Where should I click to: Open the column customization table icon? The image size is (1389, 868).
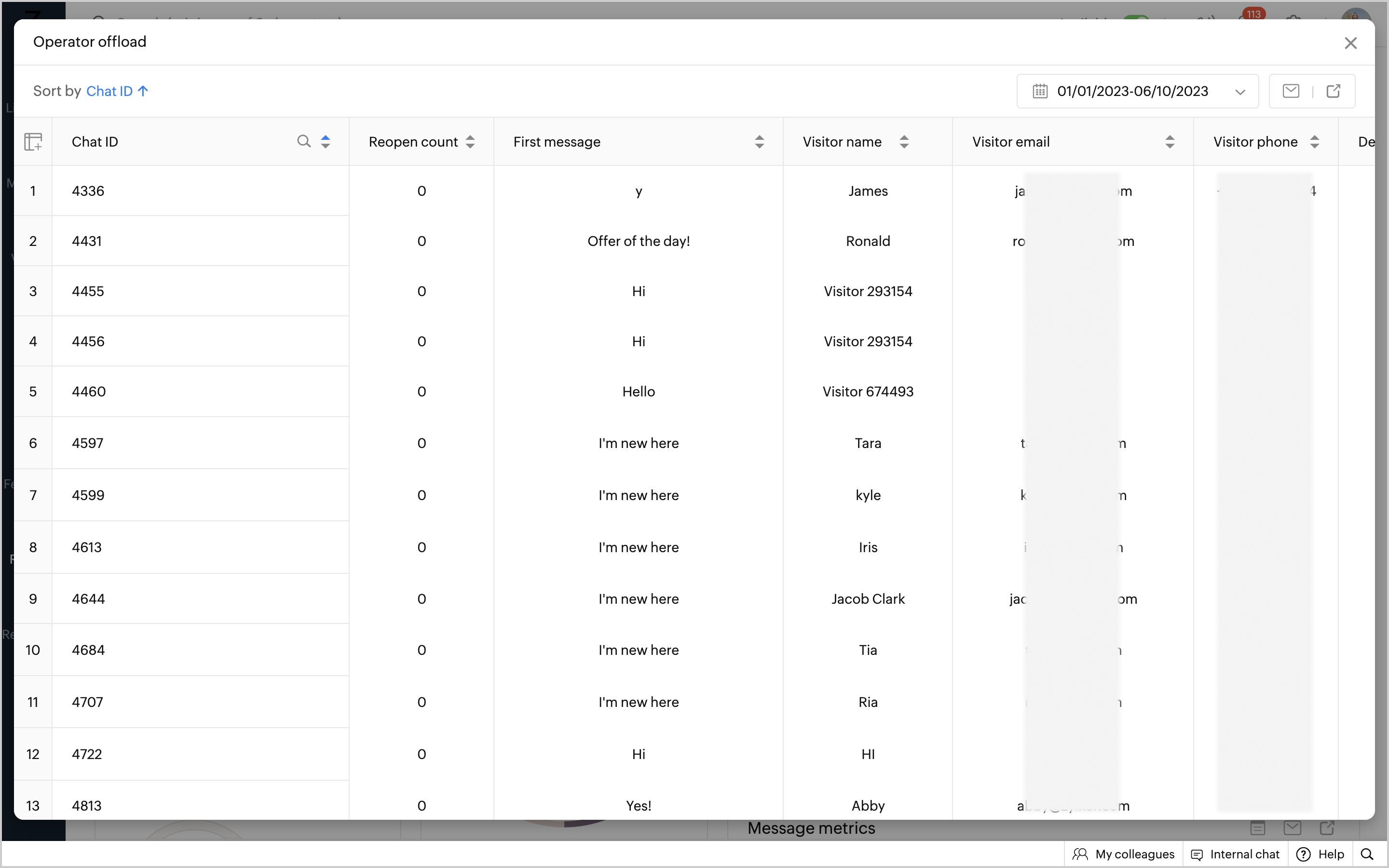pos(33,142)
